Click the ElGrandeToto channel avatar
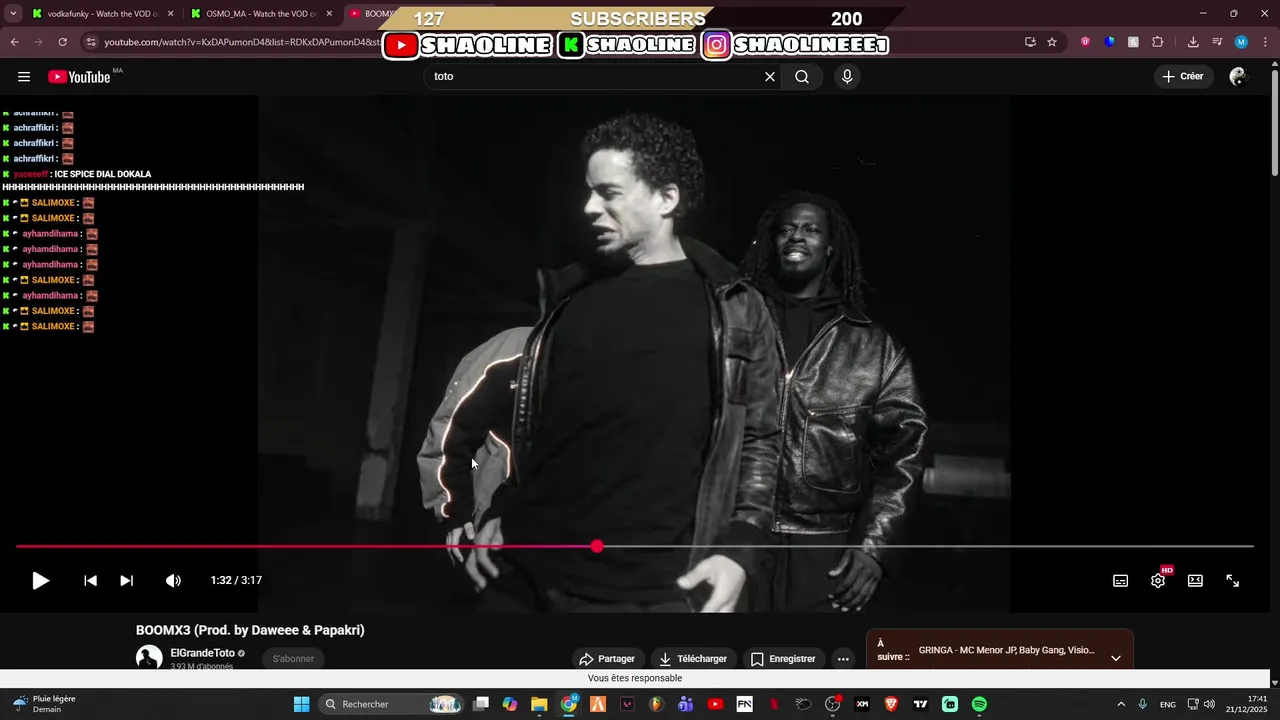This screenshot has height=720, width=1280. (x=149, y=658)
